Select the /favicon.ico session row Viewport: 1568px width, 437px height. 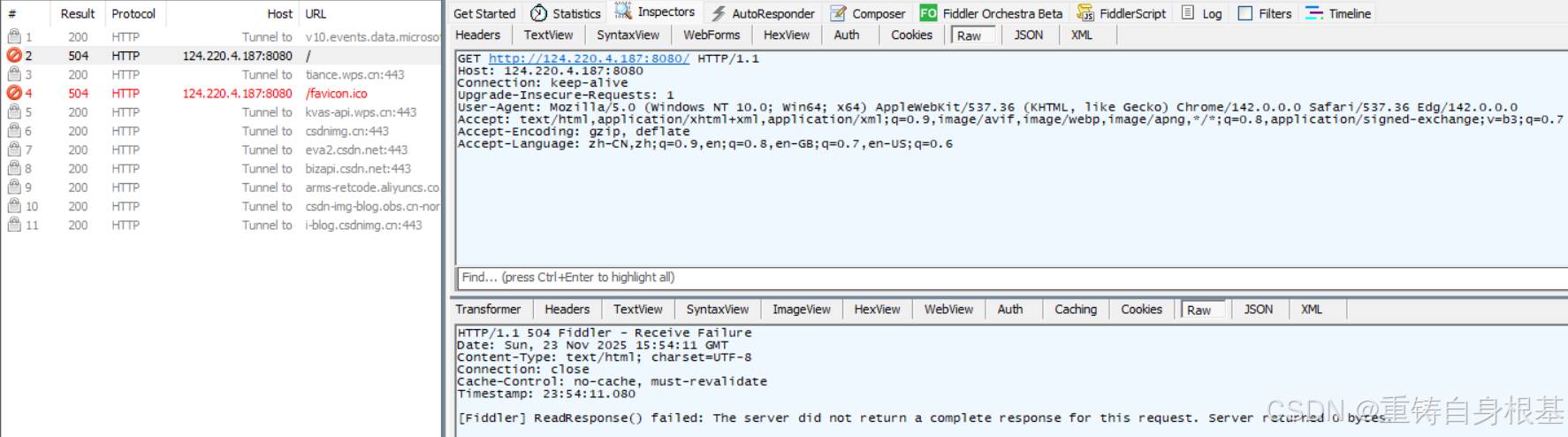click(x=336, y=93)
